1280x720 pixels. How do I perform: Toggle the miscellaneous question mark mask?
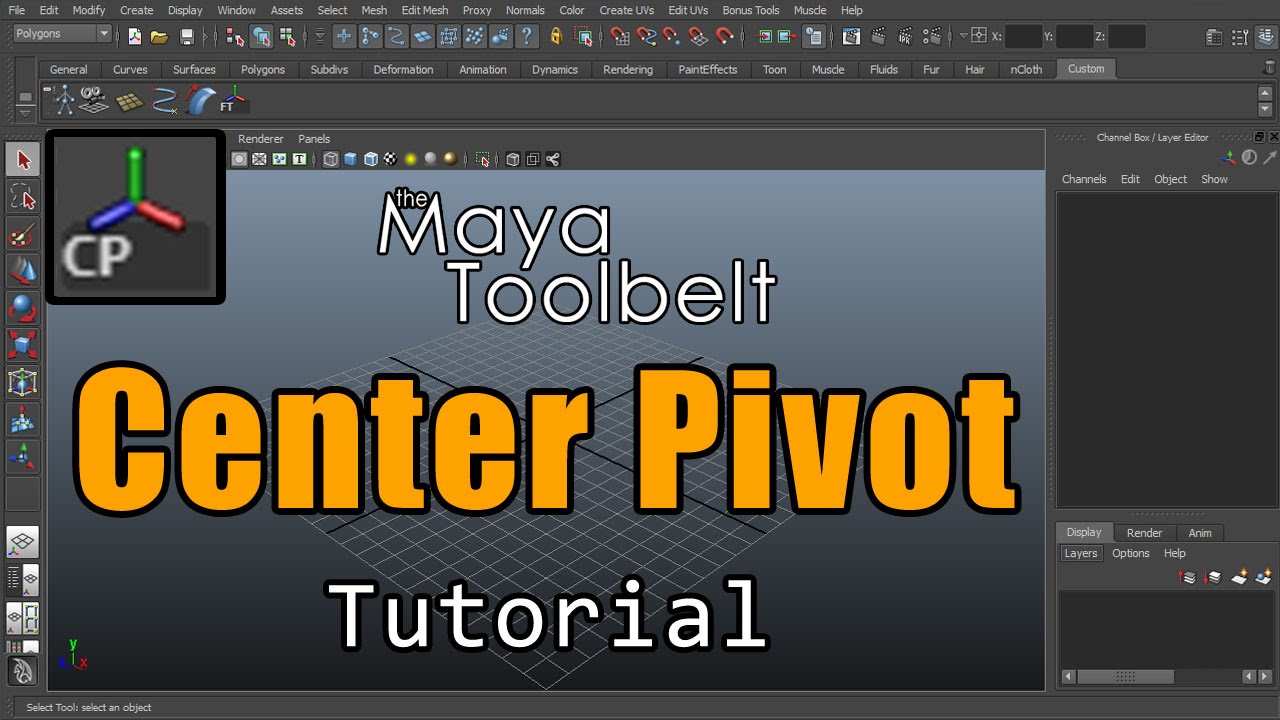[526, 36]
